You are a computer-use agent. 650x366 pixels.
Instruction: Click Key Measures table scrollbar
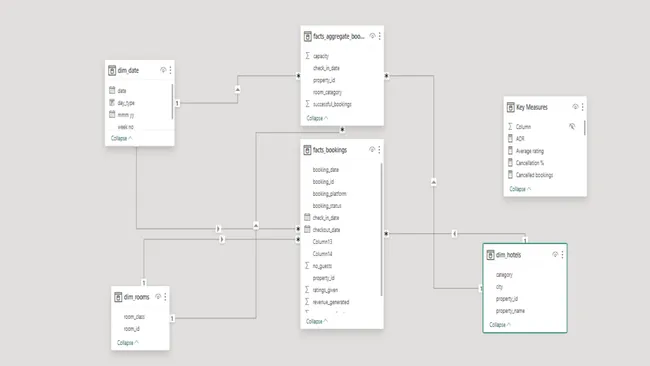585,128
